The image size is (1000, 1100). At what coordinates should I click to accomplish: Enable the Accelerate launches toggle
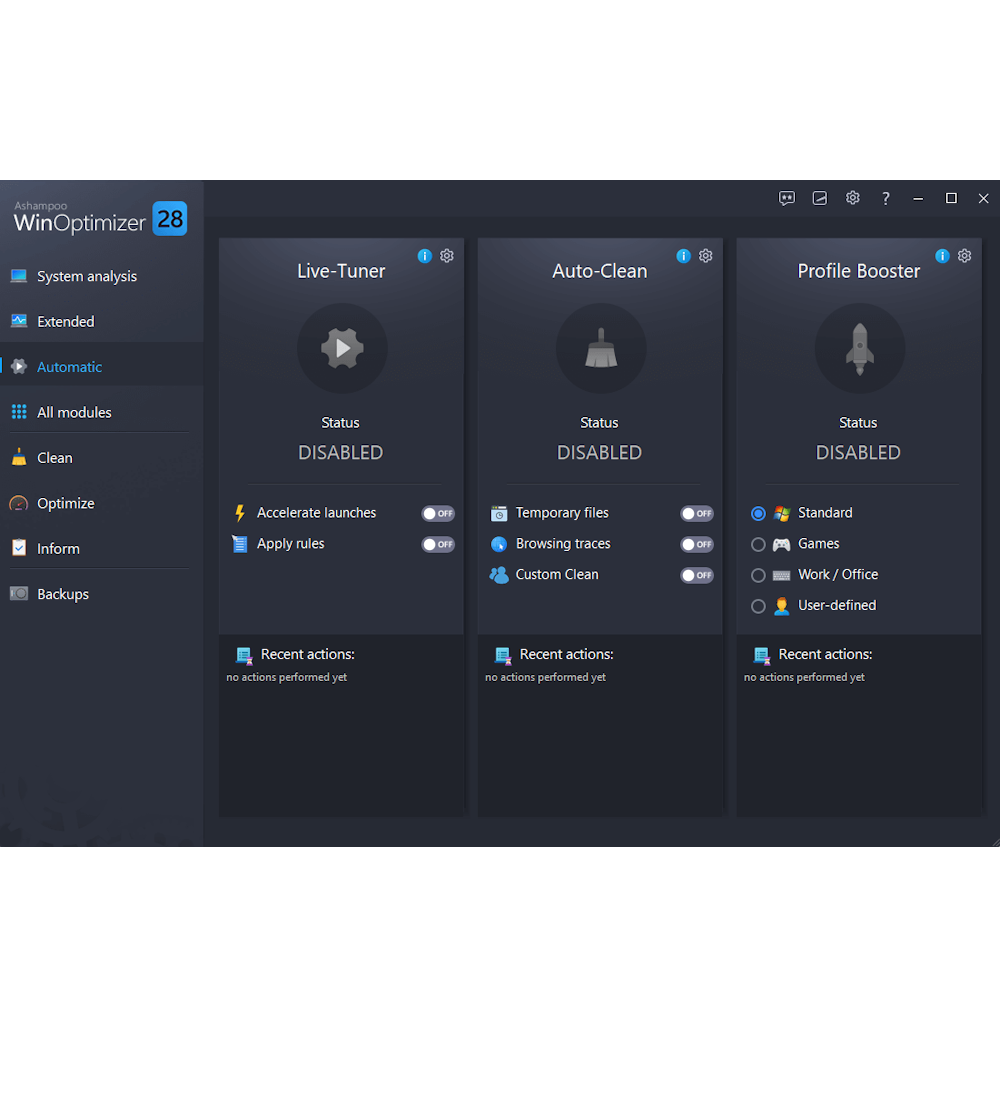[x=438, y=514]
